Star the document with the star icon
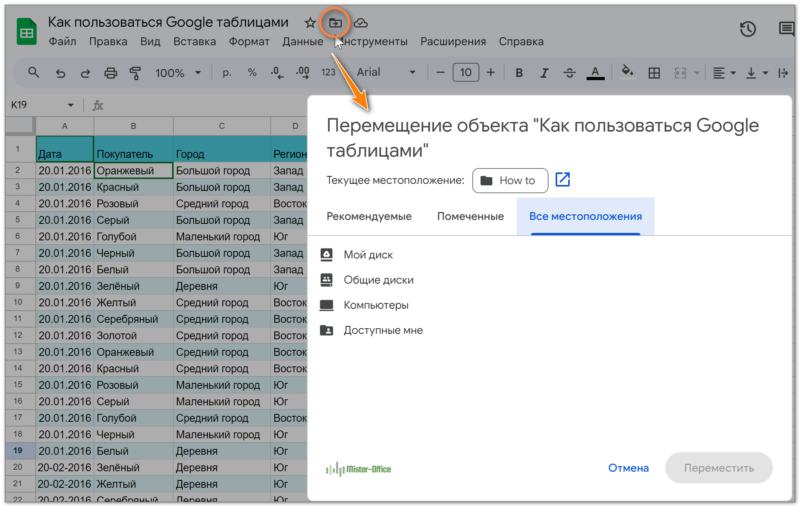The image size is (800, 507). (310, 23)
